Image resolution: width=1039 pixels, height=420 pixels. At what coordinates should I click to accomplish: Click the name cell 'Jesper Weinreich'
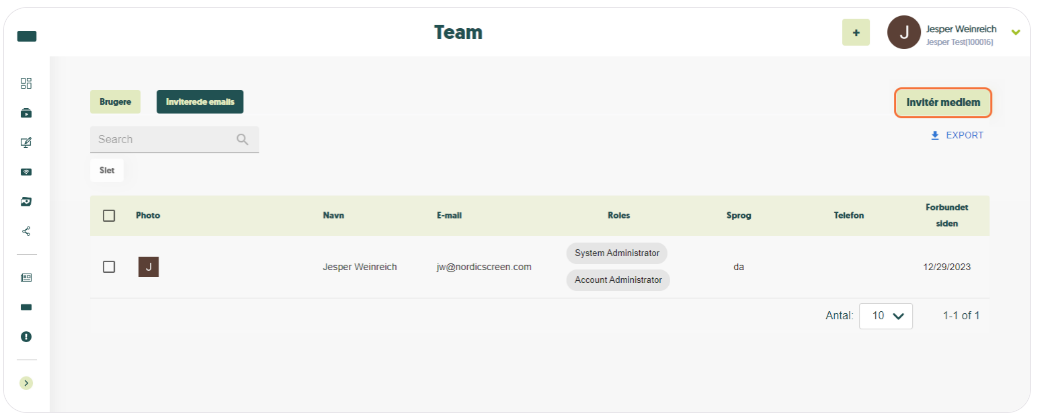click(360, 267)
